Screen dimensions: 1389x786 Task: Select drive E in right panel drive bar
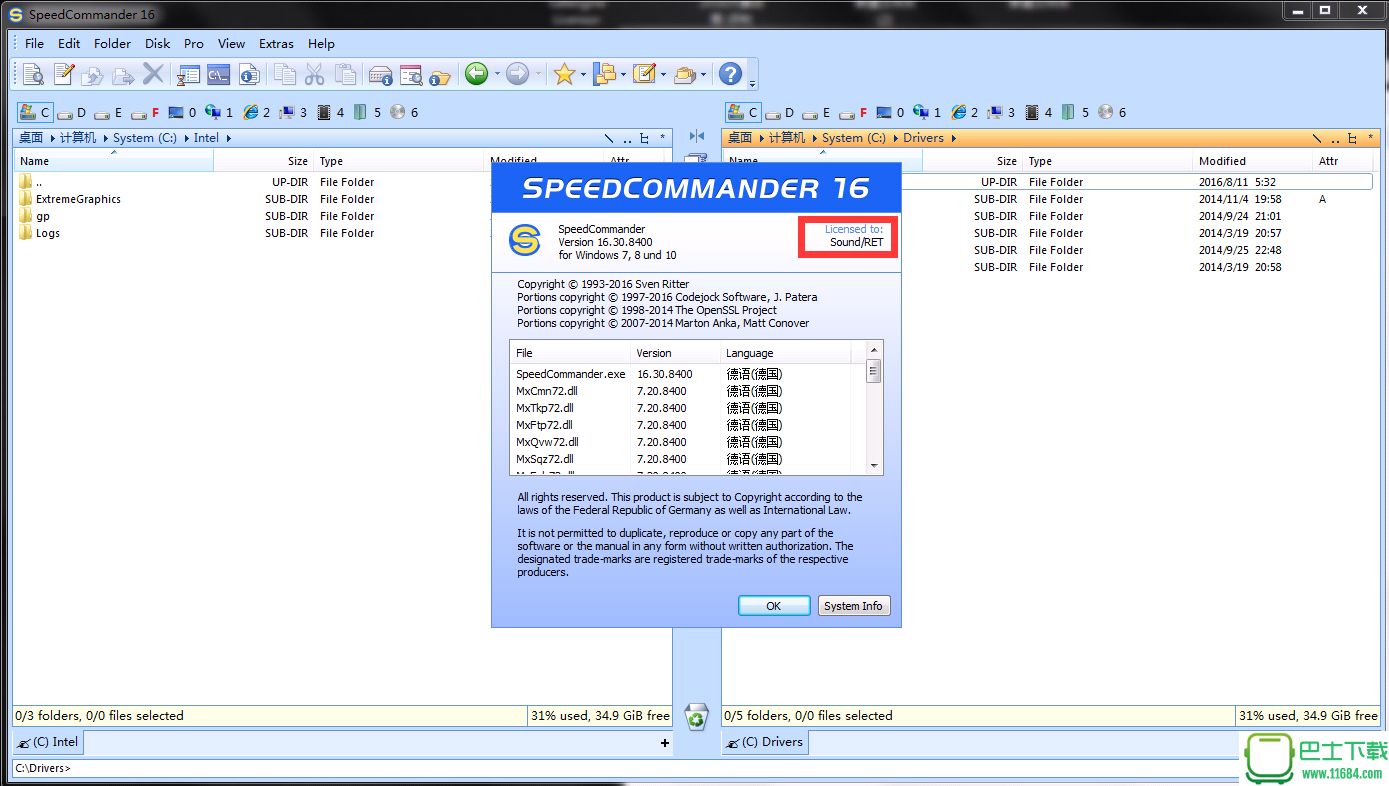[816, 113]
